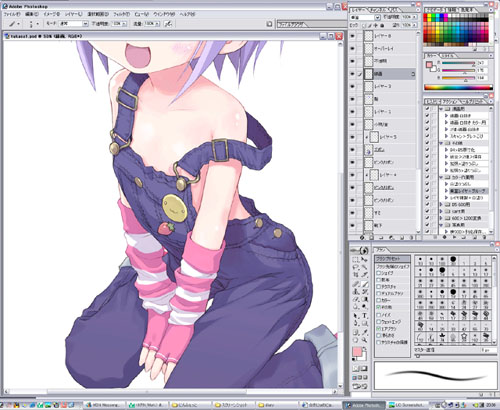The width and height of the screenshot is (500, 410).
Task: Open layer blend mode dropdown
Action: pos(377,17)
